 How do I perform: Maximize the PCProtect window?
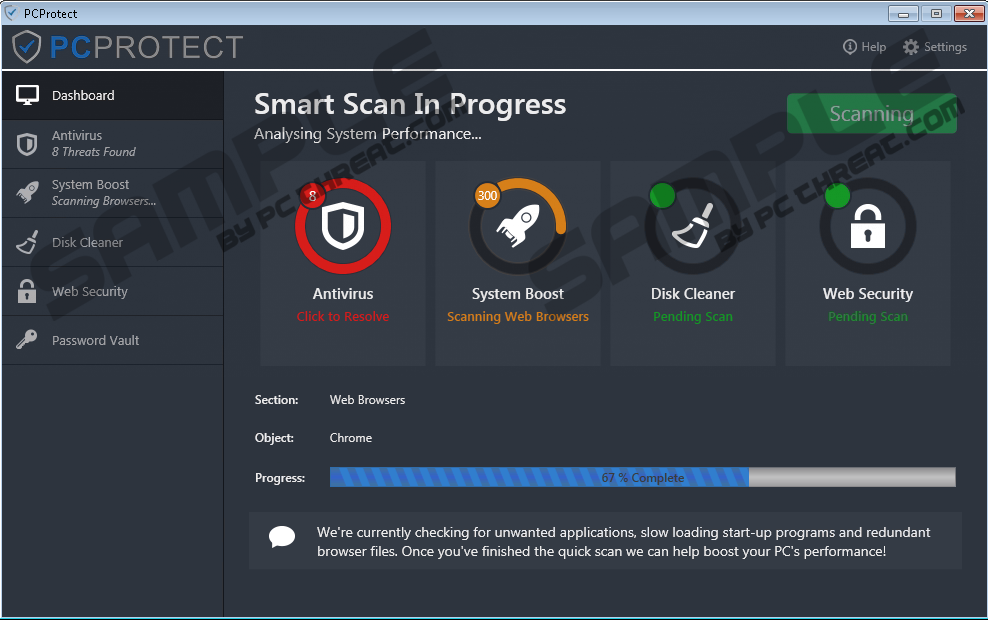pyautogui.click(x=936, y=13)
